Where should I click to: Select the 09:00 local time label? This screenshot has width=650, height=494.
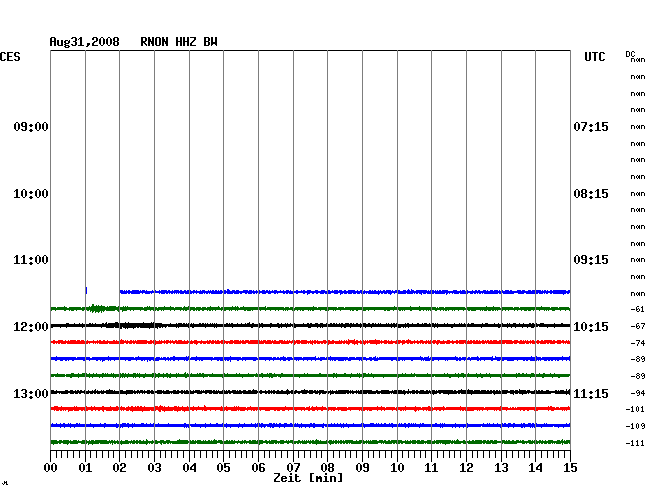click(31, 127)
